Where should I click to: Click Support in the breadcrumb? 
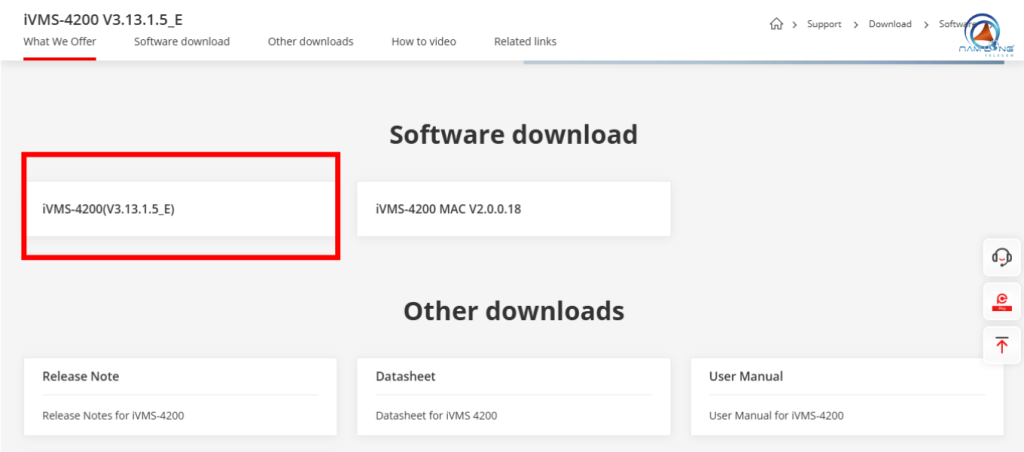point(824,24)
